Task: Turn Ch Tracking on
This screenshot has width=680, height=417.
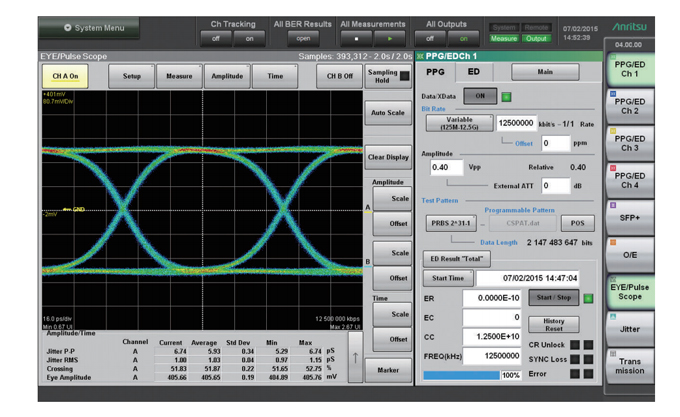Action: click(250, 38)
